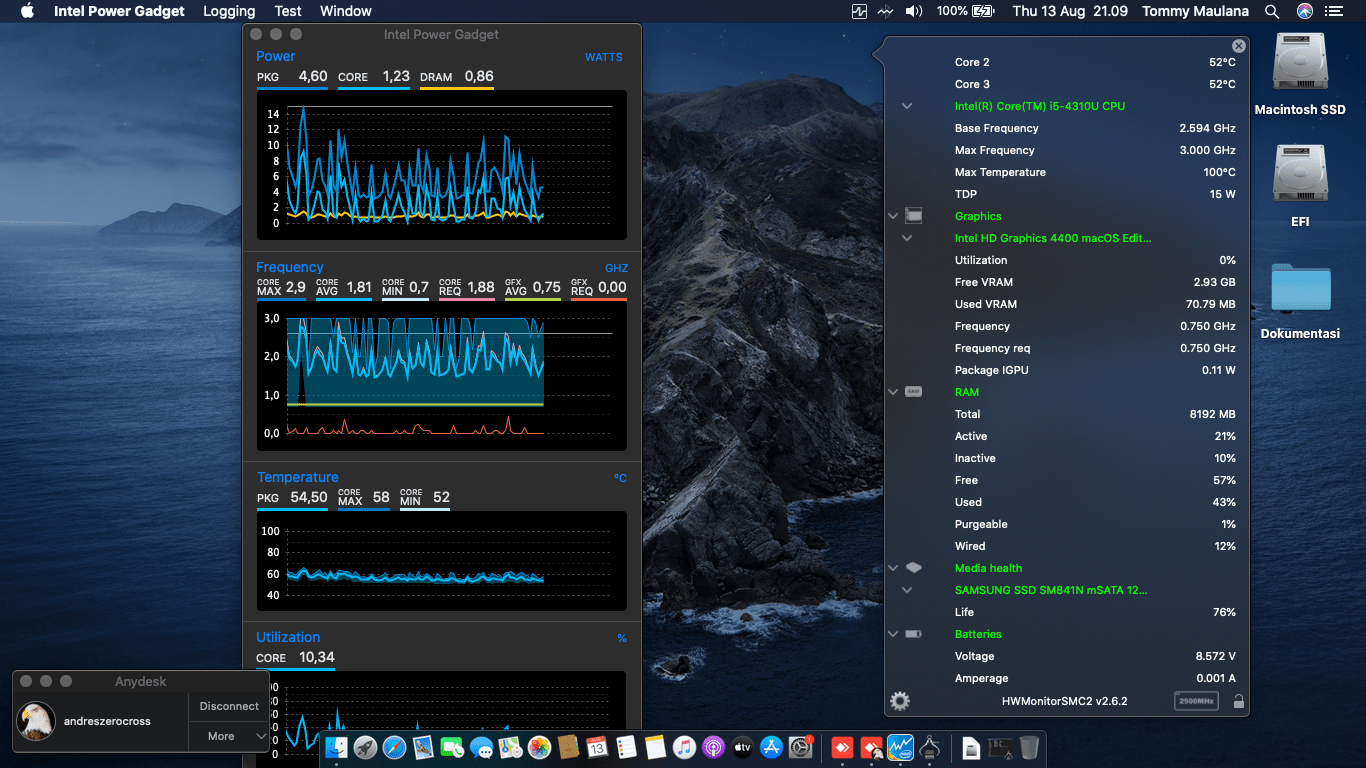Open HWMonitorSMC2 settings gear
Image resolution: width=1366 pixels, height=768 pixels.
(x=900, y=701)
